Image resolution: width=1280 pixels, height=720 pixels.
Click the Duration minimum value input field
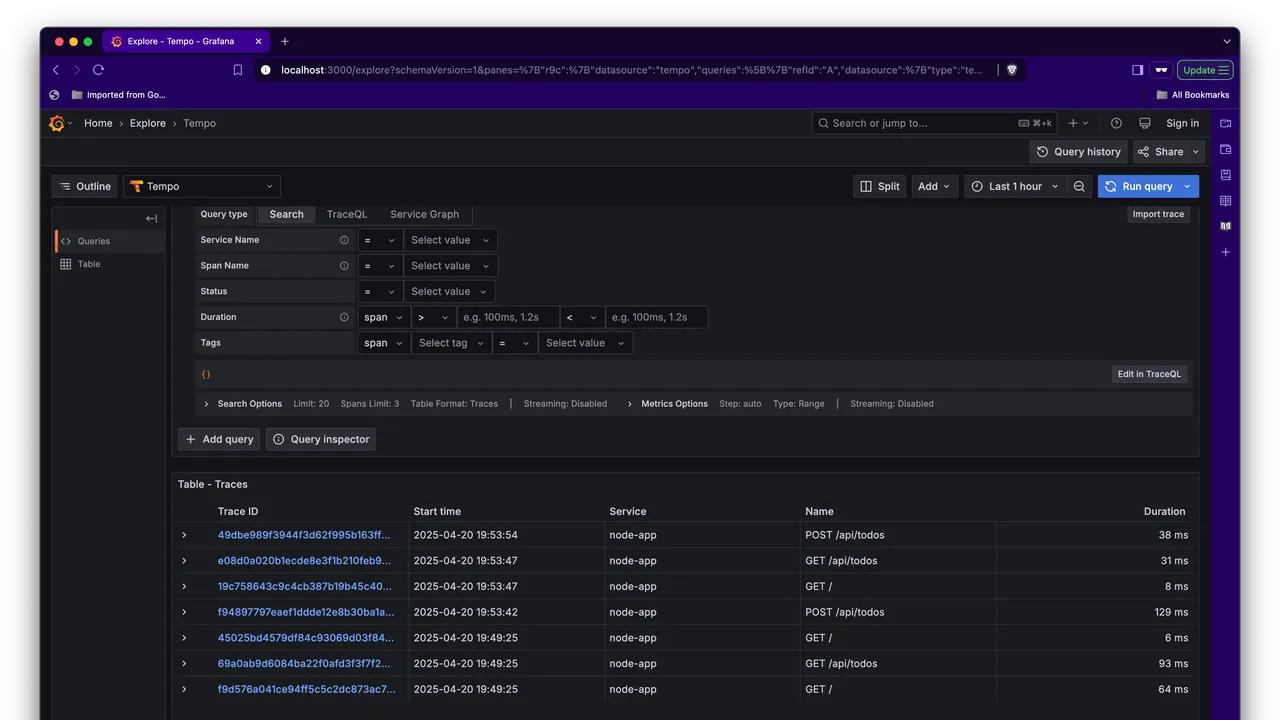(508, 317)
